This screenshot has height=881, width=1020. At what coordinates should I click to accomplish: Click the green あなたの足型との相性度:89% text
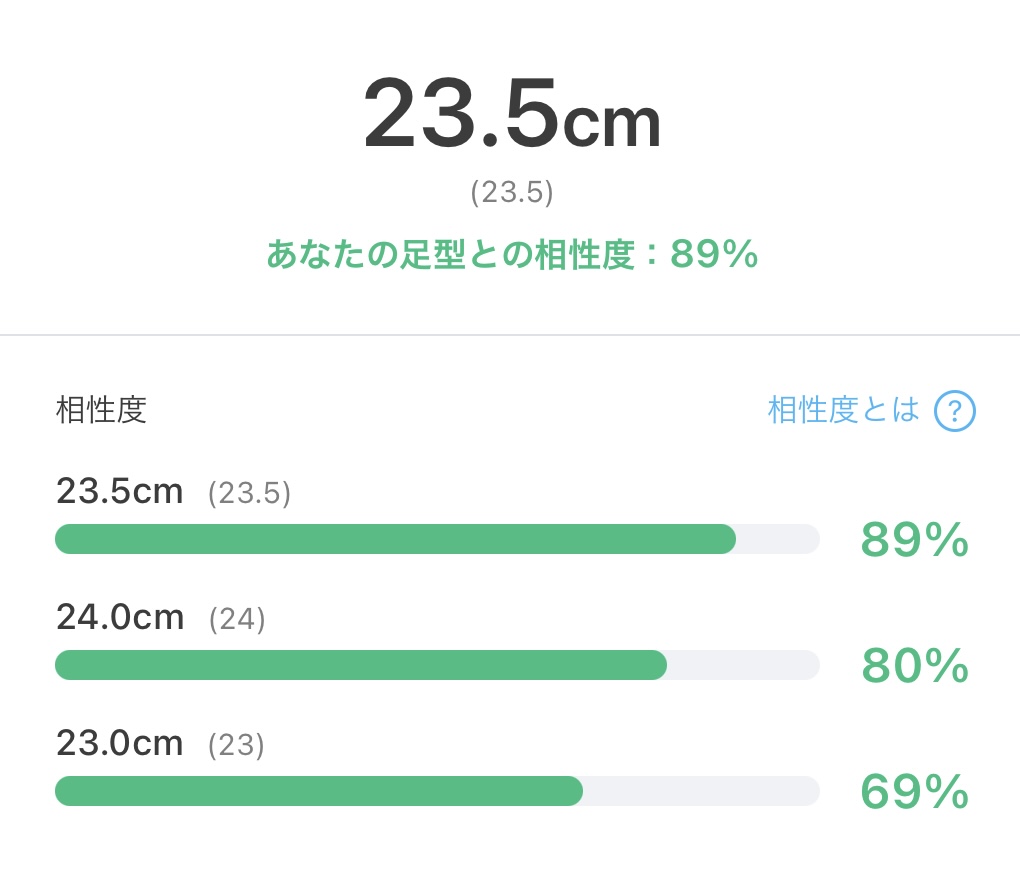pos(512,254)
